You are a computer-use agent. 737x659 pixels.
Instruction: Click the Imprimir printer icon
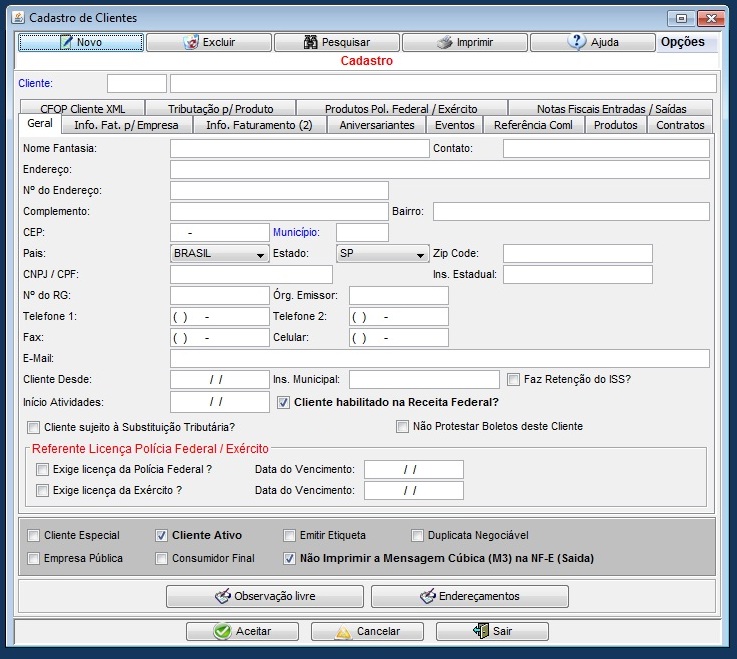click(x=445, y=42)
